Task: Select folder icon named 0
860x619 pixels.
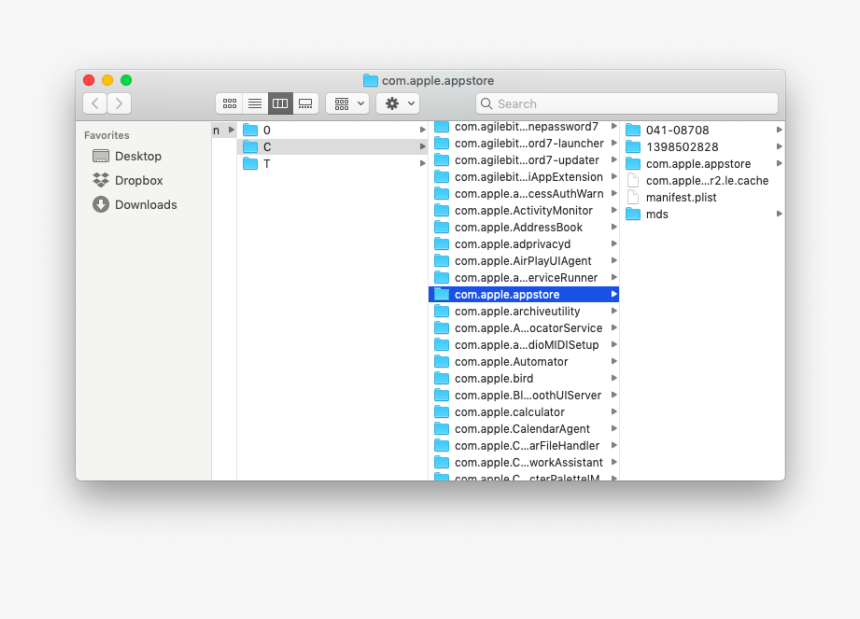Action: pyautogui.click(x=251, y=130)
